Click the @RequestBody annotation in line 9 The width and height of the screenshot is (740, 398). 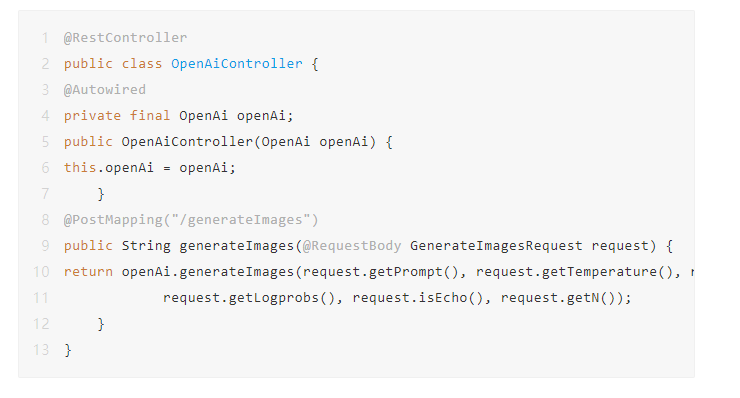352,246
